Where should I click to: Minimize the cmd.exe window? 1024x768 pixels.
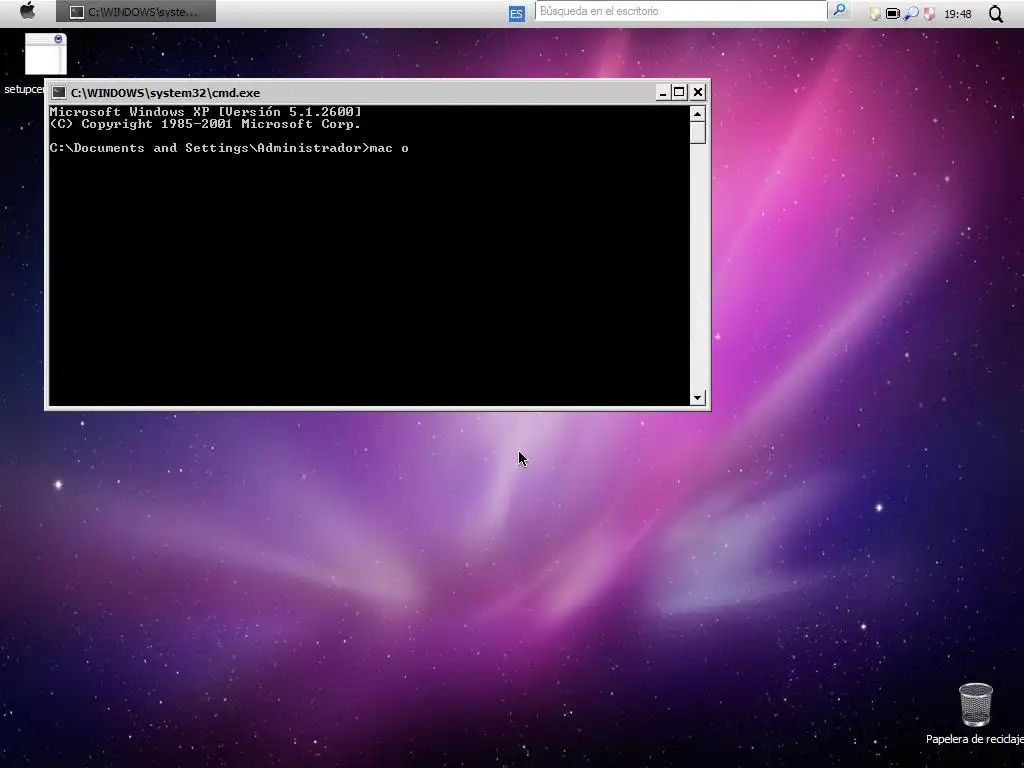coord(662,93)
